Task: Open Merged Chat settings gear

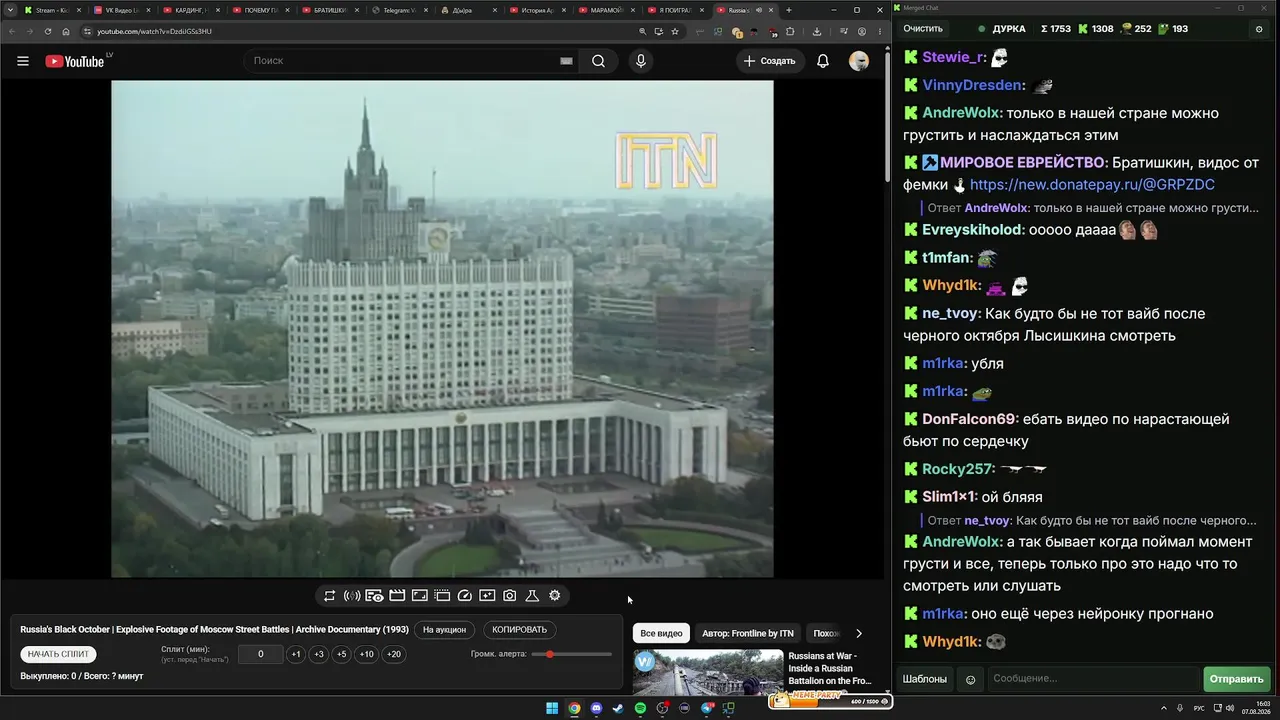Action: tap(1259, 29)
